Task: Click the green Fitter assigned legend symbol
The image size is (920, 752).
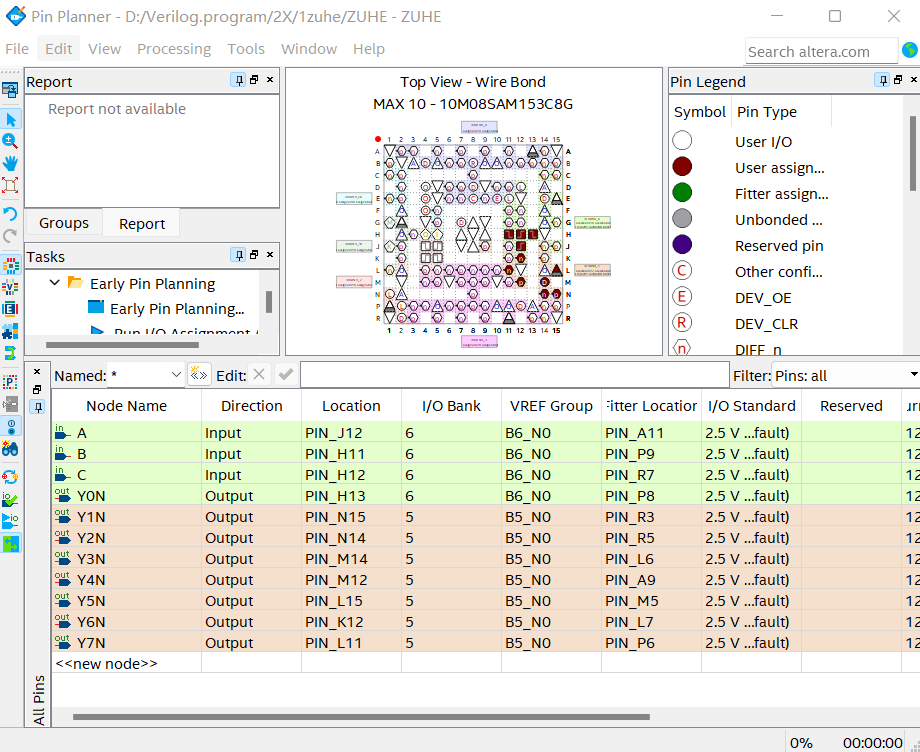Action: 681,193
